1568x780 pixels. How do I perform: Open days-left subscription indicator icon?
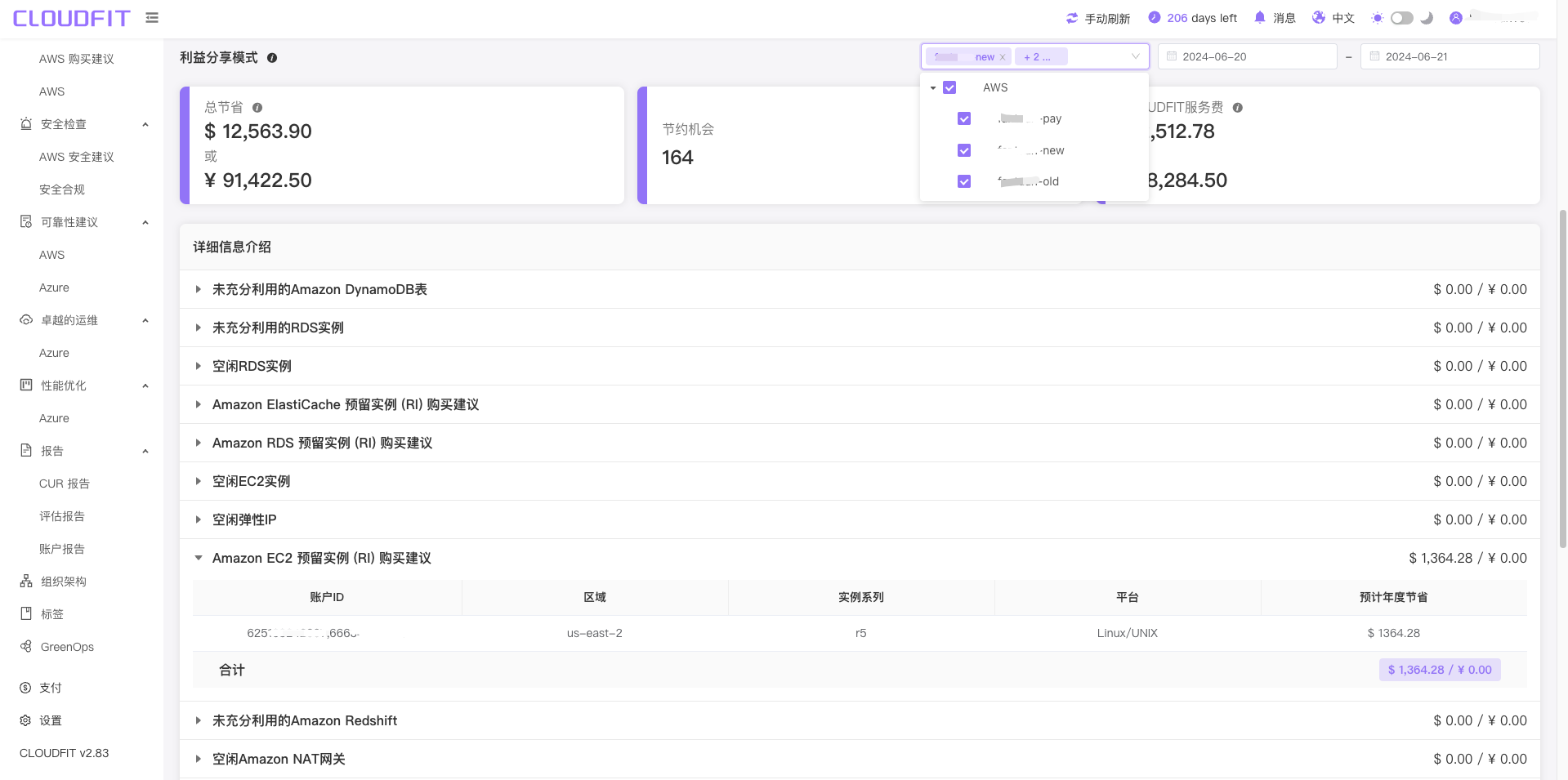[1155, 17]
